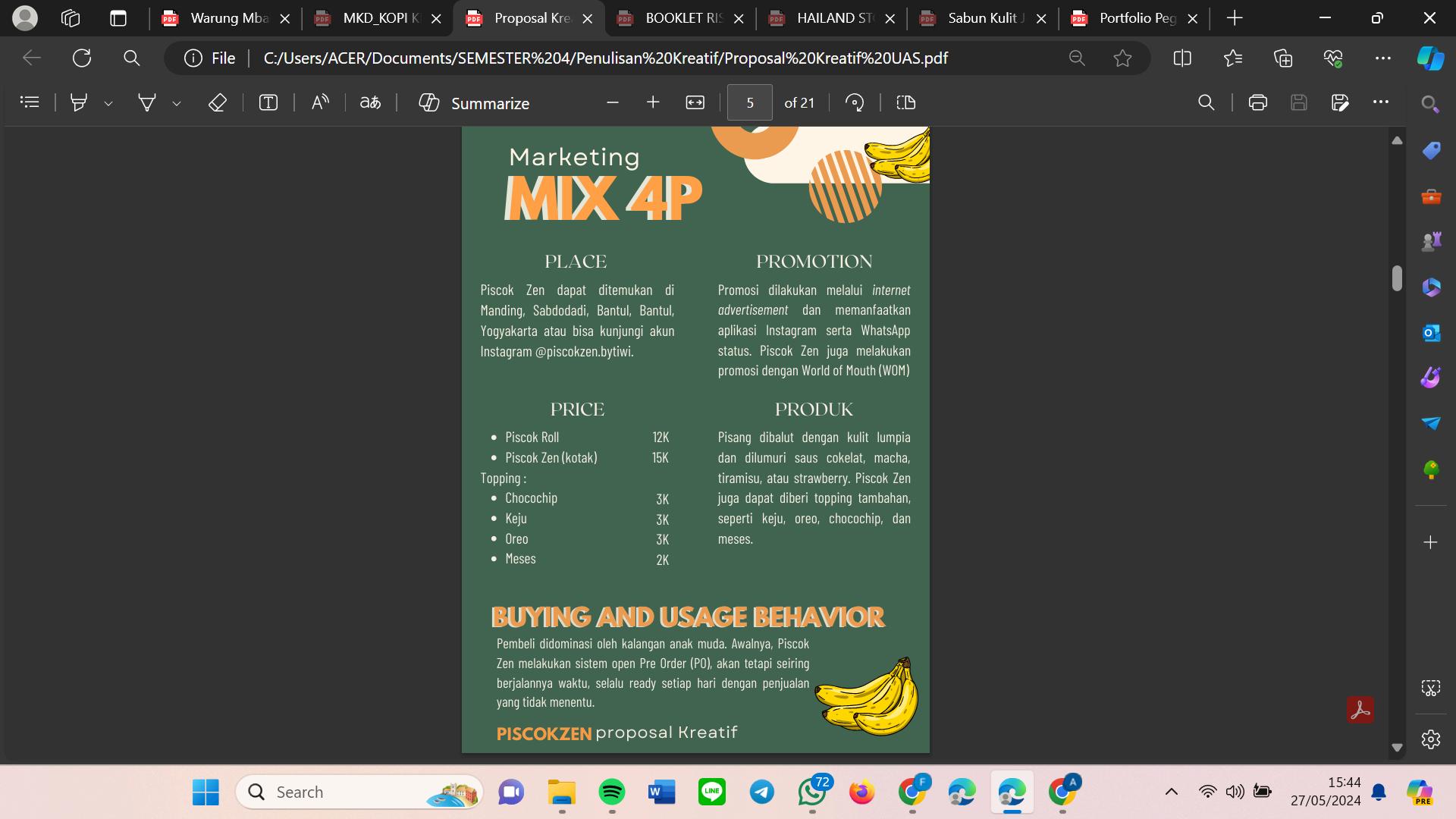This screenshot has width=1456, height=819.
Task: Toggle Fit to width view
Action: pos(695,102)
